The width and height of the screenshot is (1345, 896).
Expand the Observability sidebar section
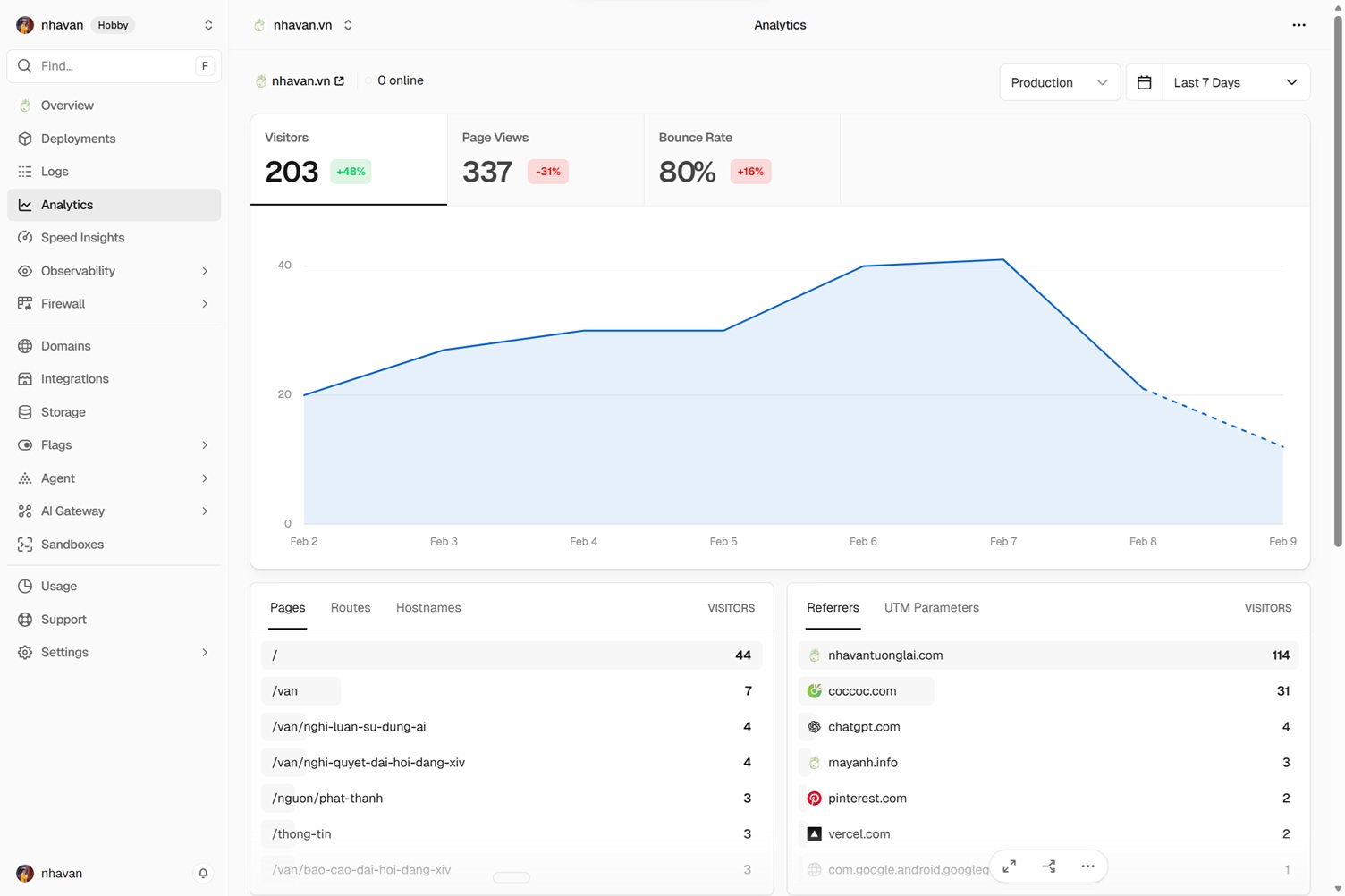(205, 271)
